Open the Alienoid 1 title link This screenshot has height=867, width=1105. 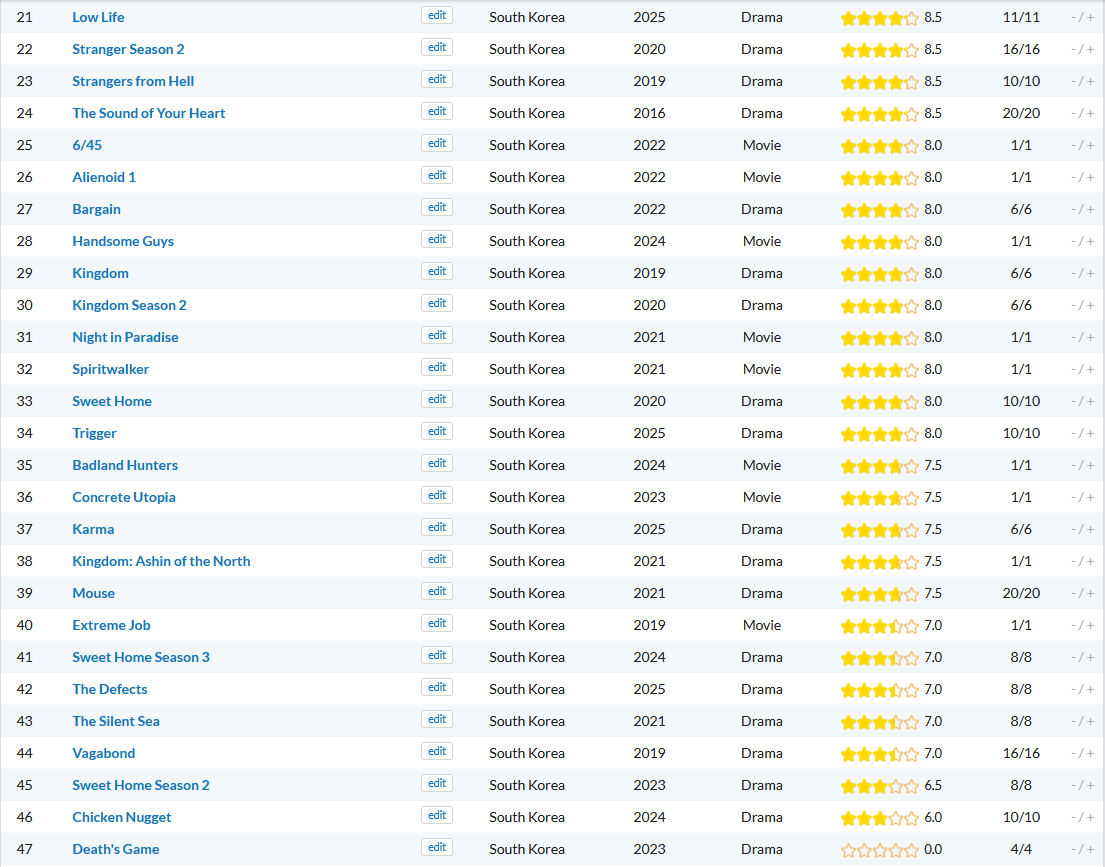104,177
